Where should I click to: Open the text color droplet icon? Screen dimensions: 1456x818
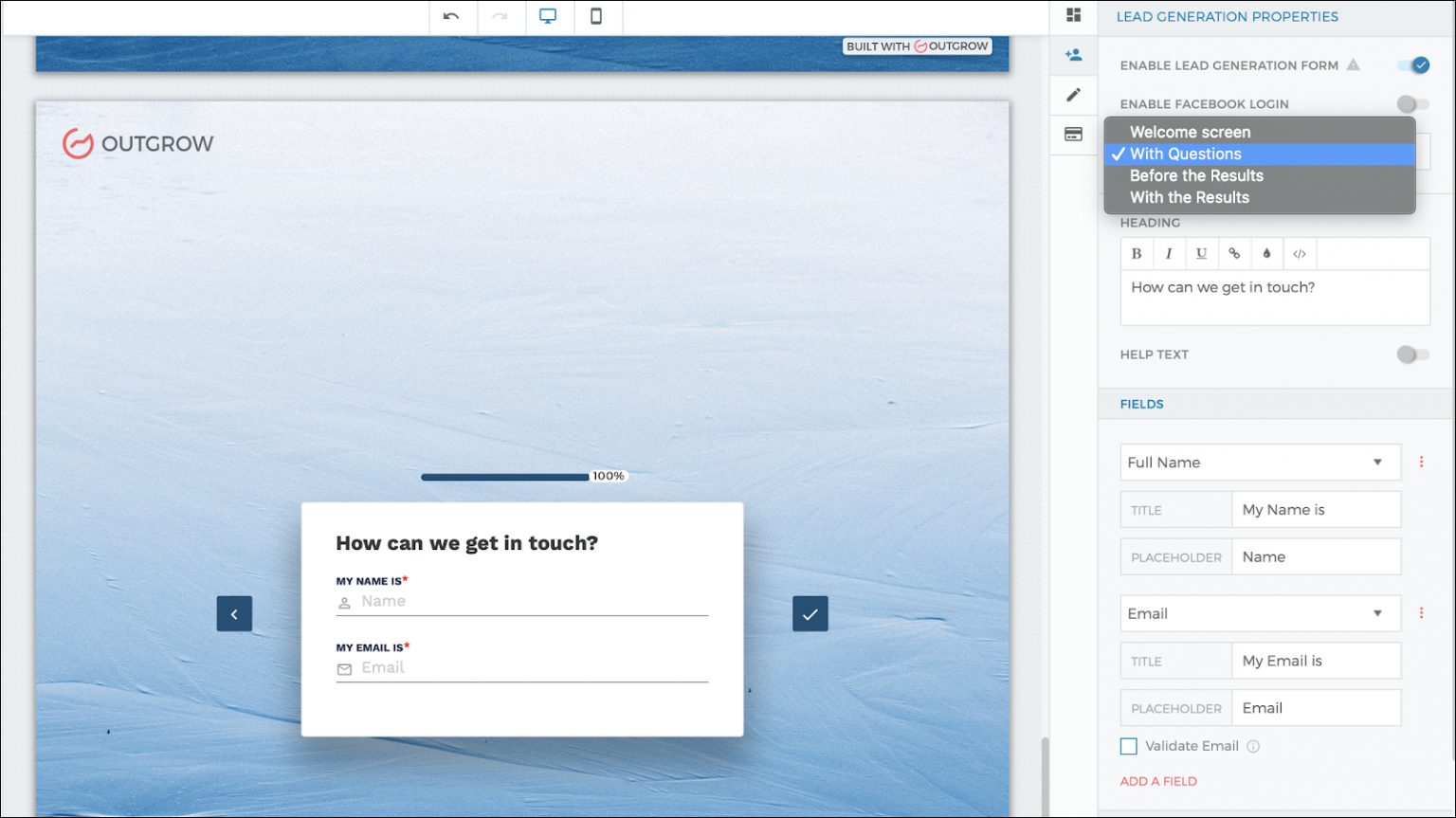[1266, 254]
